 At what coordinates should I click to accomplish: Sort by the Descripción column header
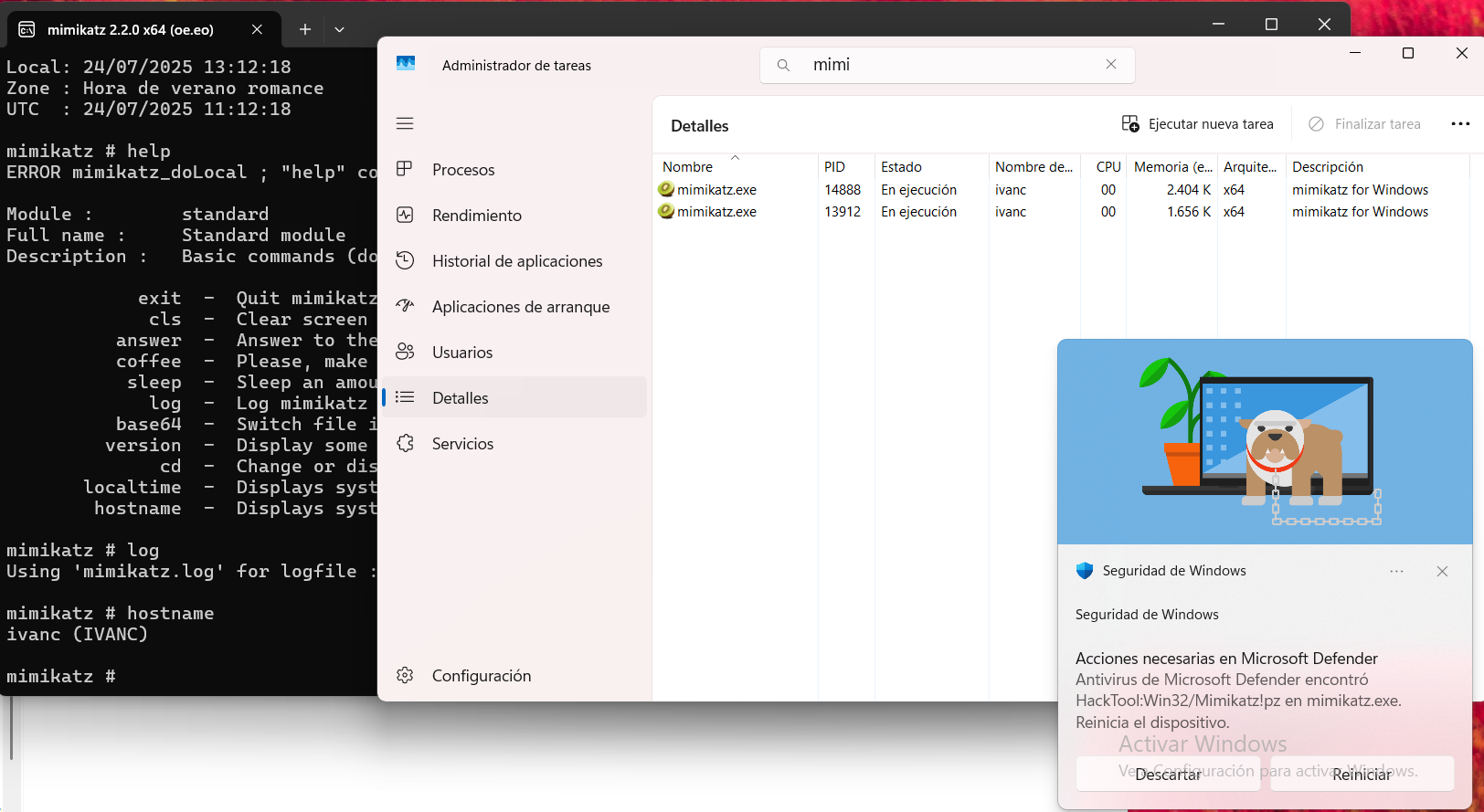tap(1377, 166)
